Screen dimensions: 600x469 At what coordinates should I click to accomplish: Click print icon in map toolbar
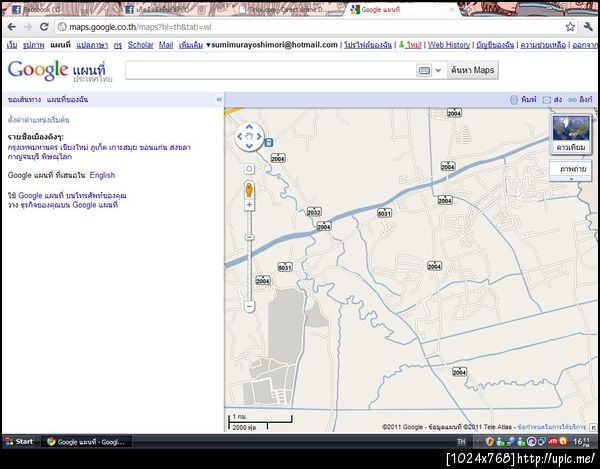click(514, 100)
